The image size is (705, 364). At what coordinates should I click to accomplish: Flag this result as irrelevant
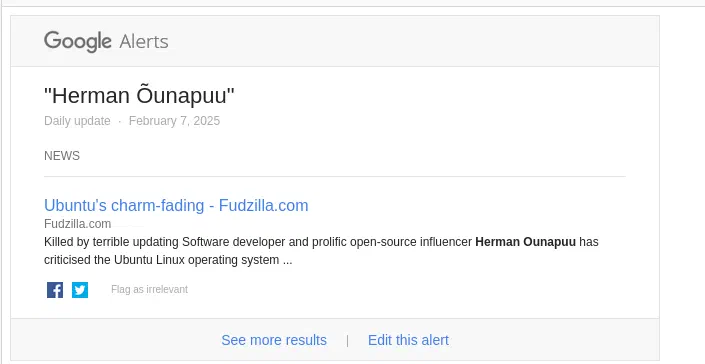coord(149,289)
